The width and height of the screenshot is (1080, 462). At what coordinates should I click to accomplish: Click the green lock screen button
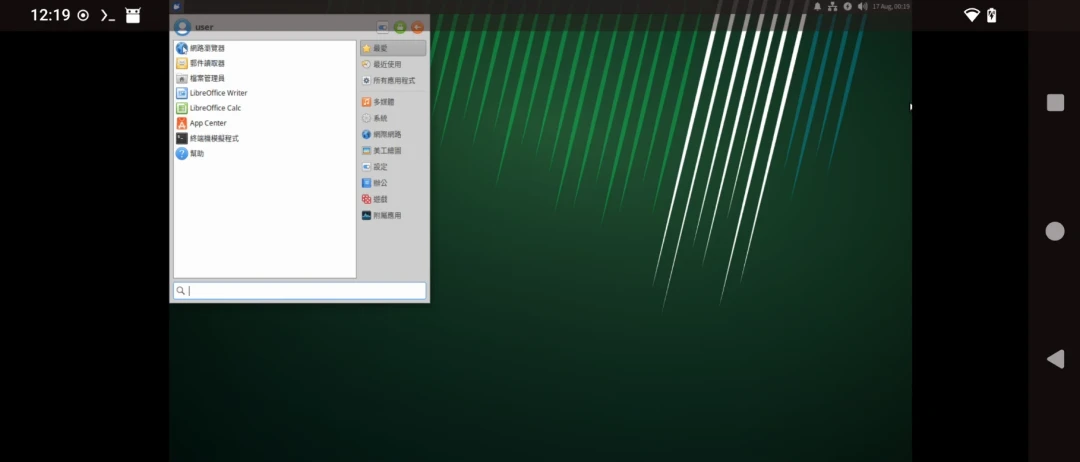click(x=400, y=27)
